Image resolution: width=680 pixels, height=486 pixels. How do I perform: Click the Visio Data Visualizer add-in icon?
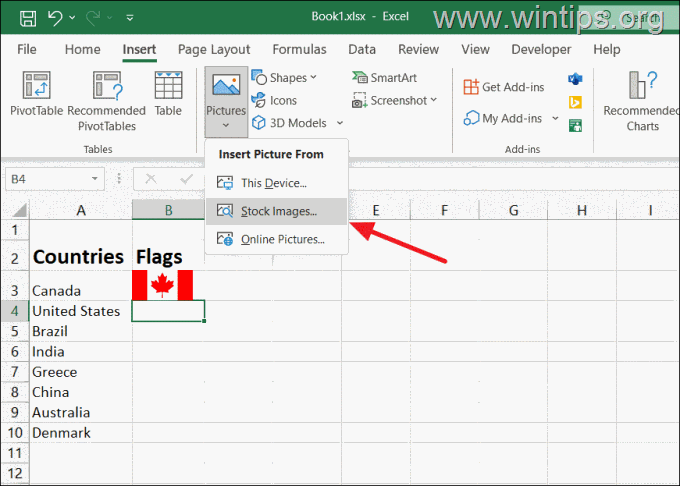click(x=575, y=79)
